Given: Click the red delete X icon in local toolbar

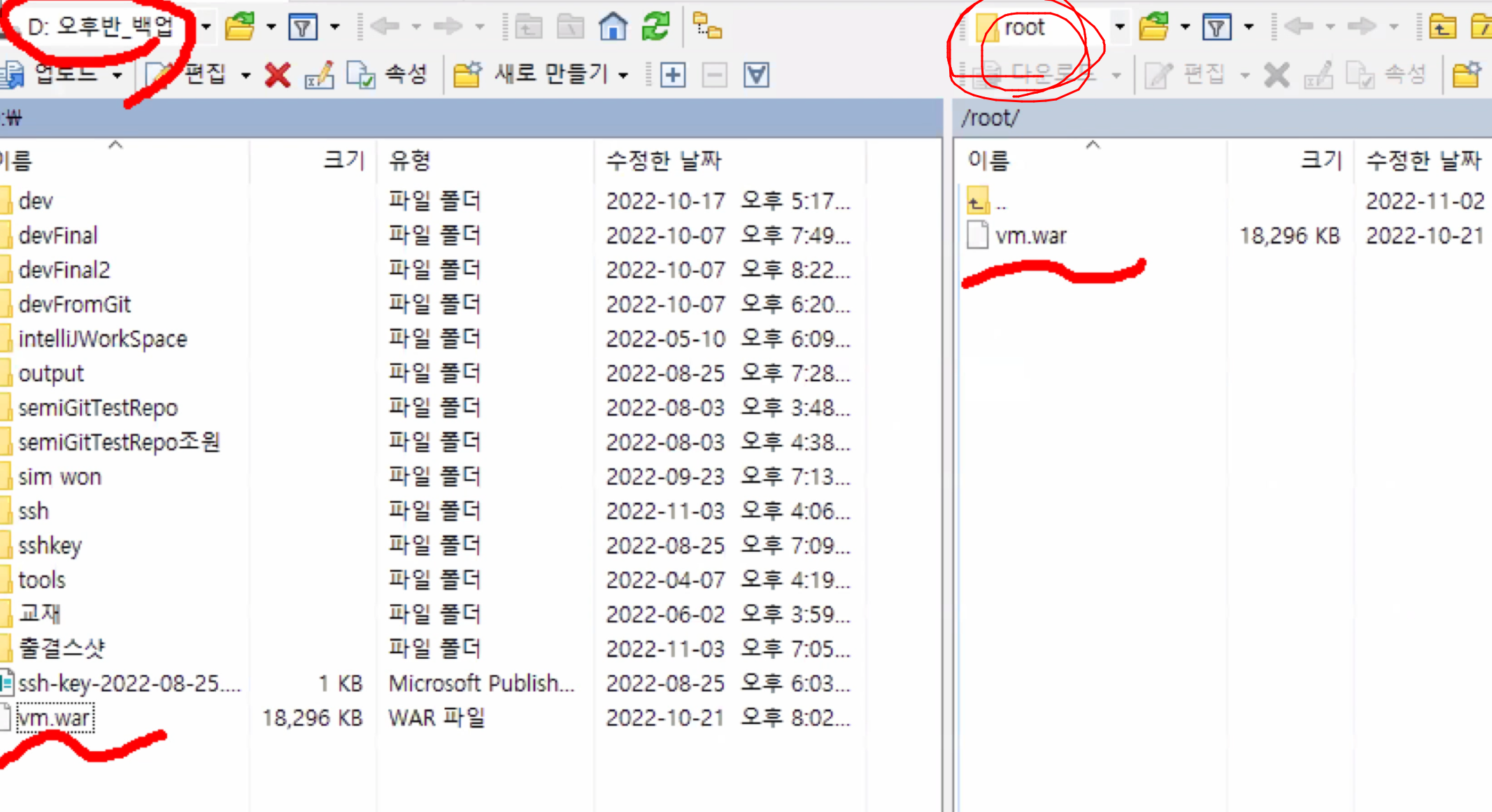Looking at the screenshot, I should pos(278,74).
